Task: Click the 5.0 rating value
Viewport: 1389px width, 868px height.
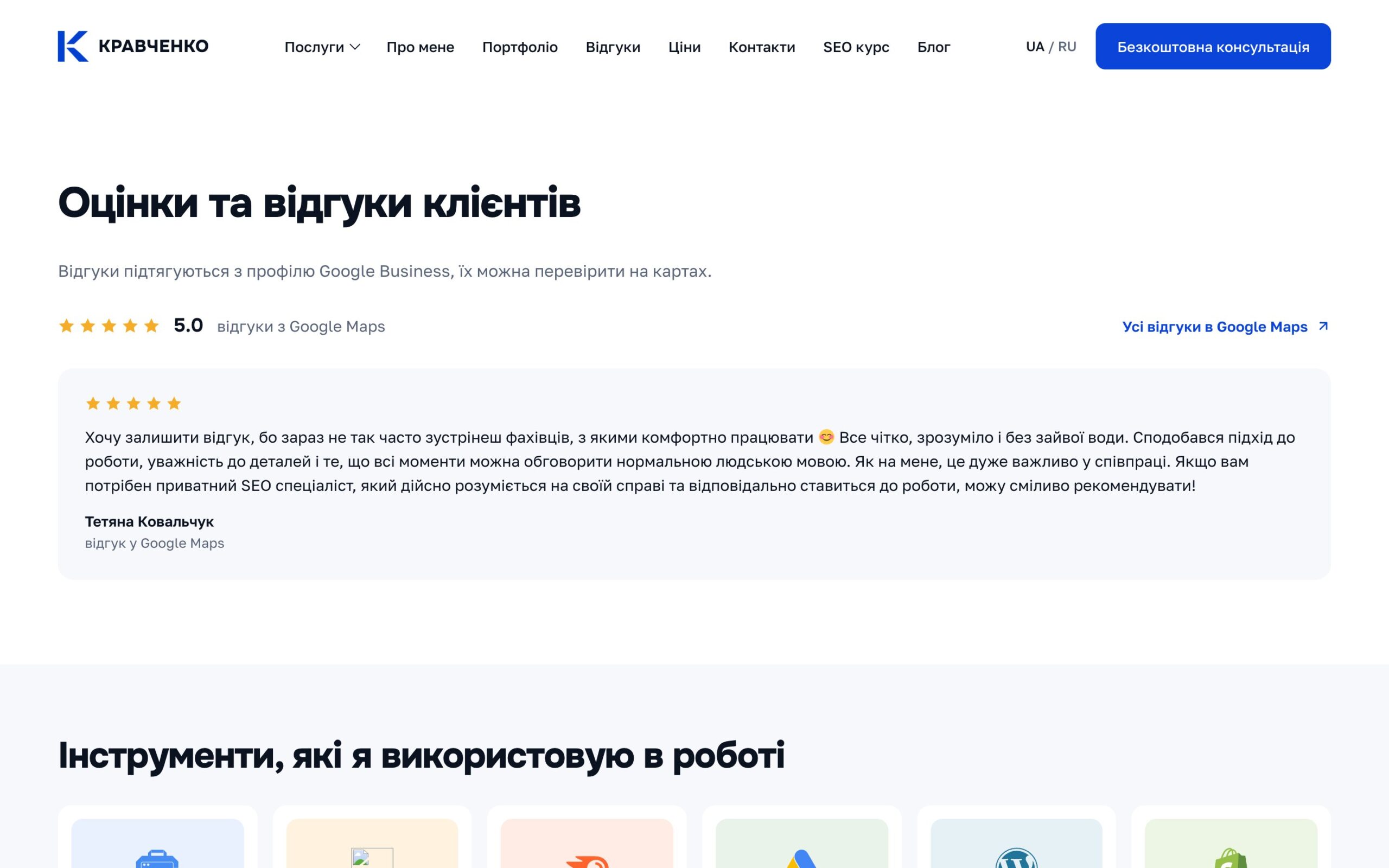Action: pyautogui.click(x=188, y=325)
